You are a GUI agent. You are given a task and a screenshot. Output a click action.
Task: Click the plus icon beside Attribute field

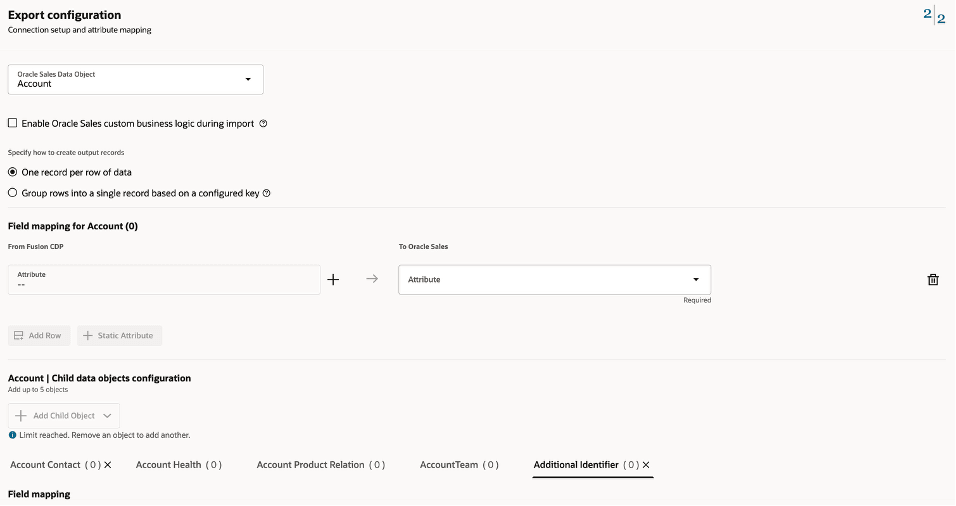click(333, 280)
